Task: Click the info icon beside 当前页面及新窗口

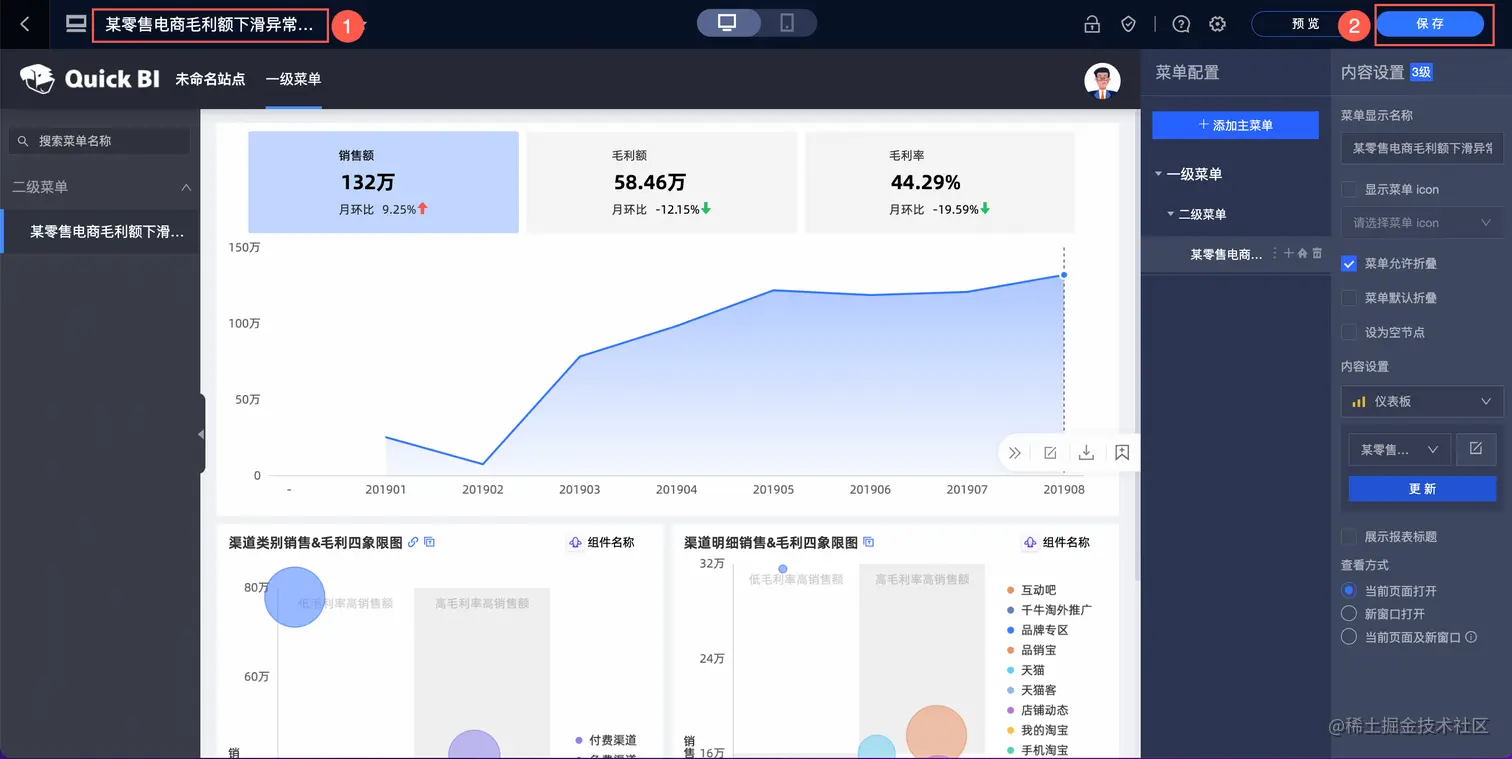Action: 1472,637
